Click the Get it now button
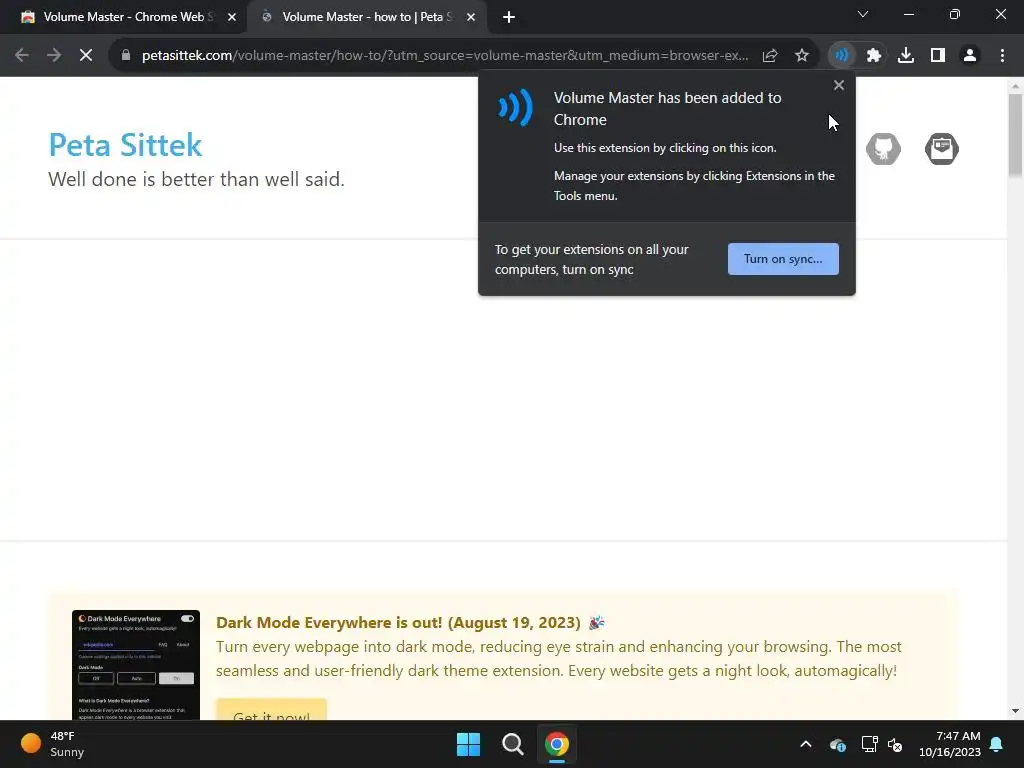Viewport: 1024px width, 768px height. click(x=271, y=711)
